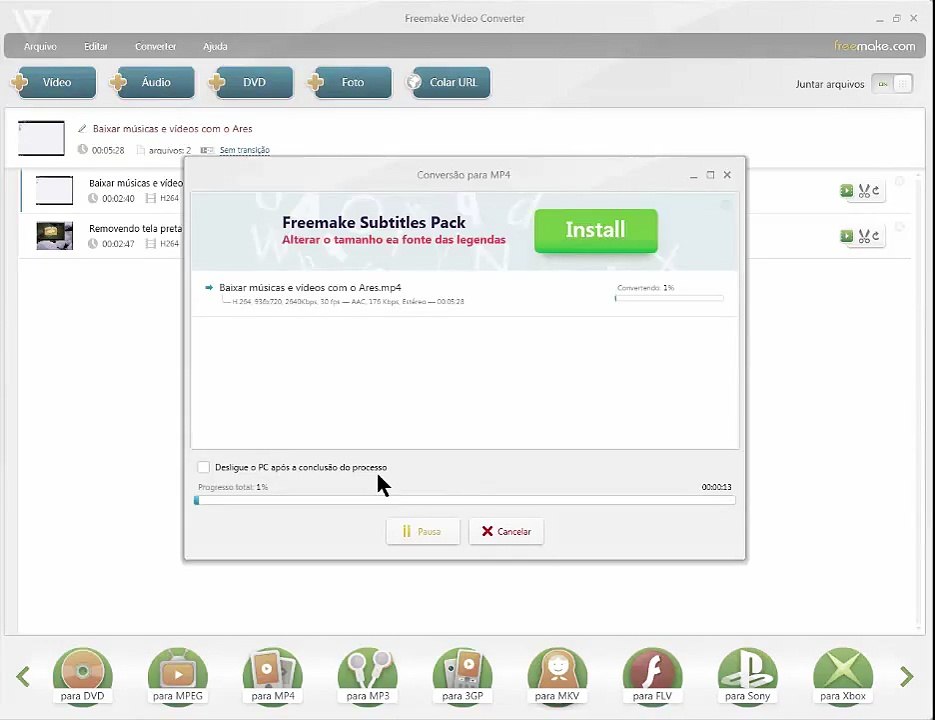
Task: Choose the para DVD output format
Action: 82,676
